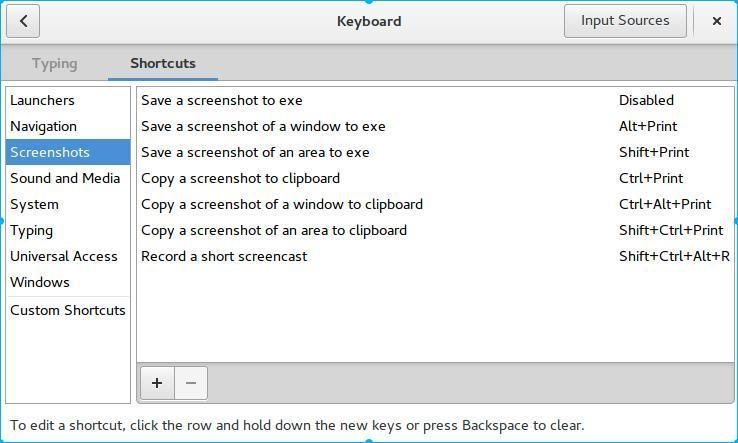Add a new shortcut with plus button
The height and width of the screenshot is (443, 738).
(157, 383)
